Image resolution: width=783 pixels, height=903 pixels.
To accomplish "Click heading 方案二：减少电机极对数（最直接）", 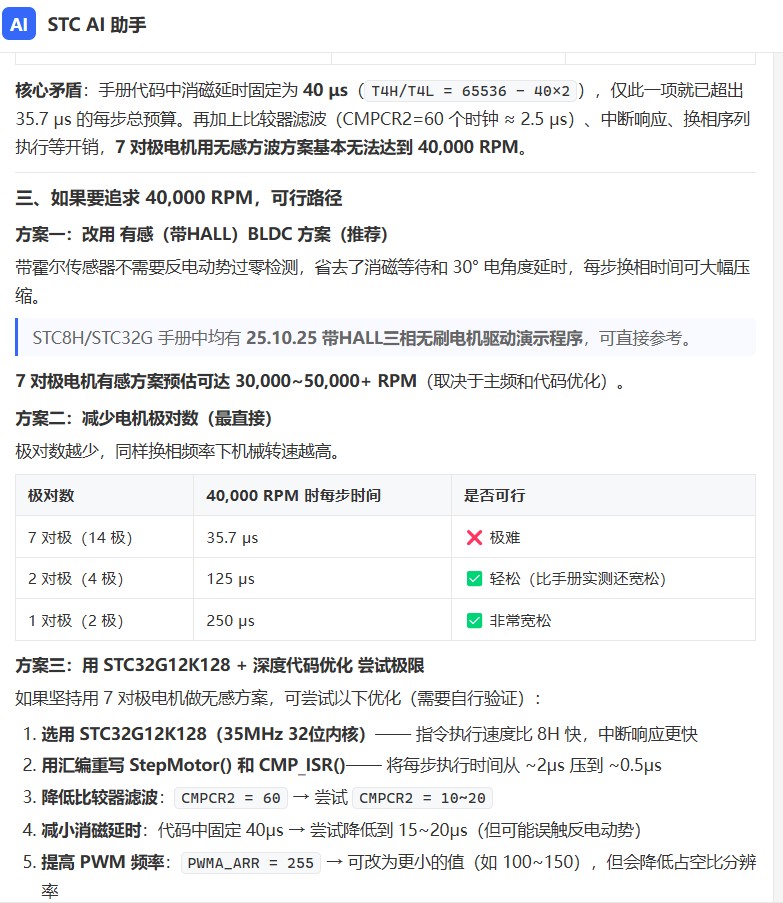I will 143,418.
